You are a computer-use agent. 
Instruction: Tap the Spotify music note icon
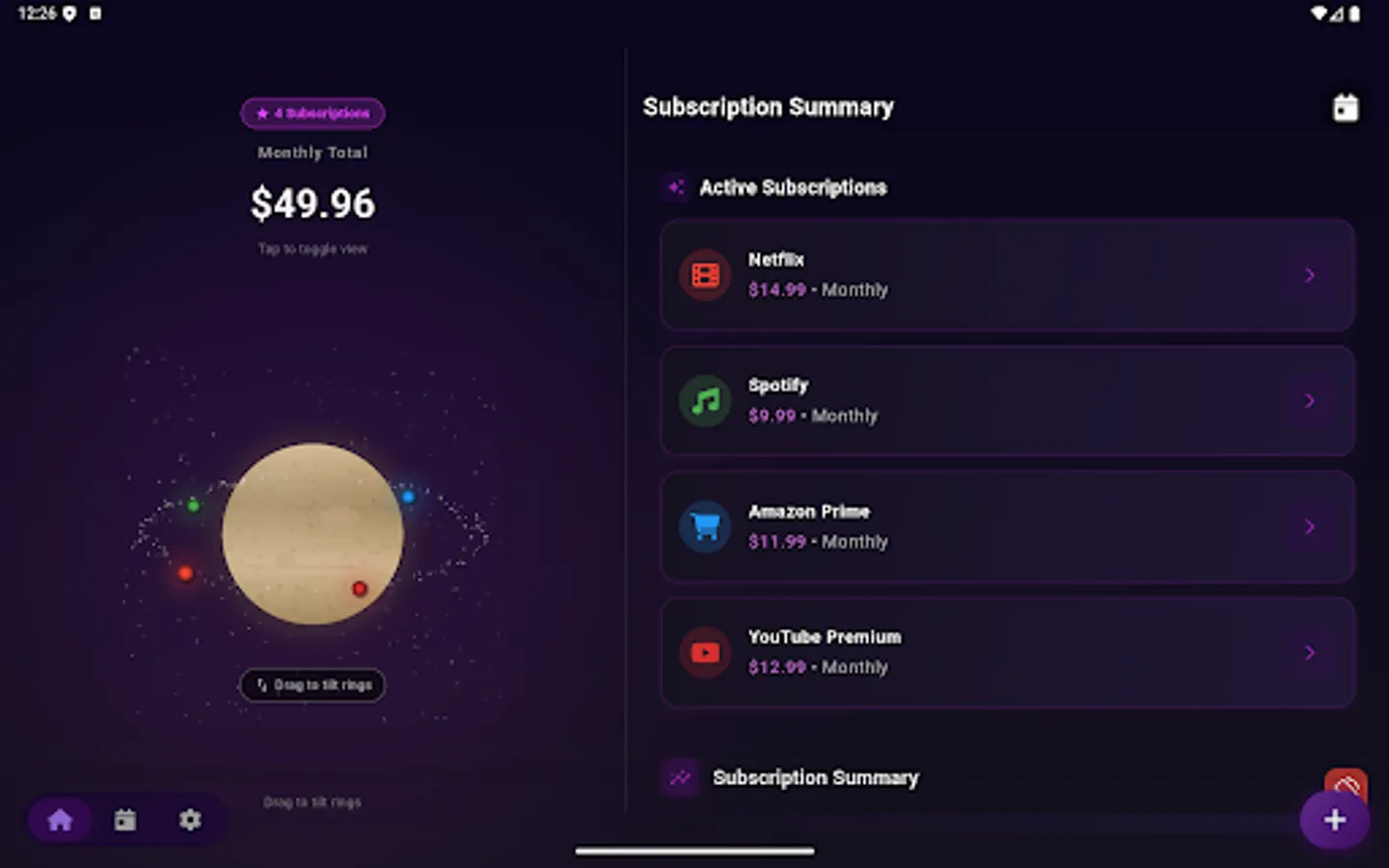click(704, 400)
